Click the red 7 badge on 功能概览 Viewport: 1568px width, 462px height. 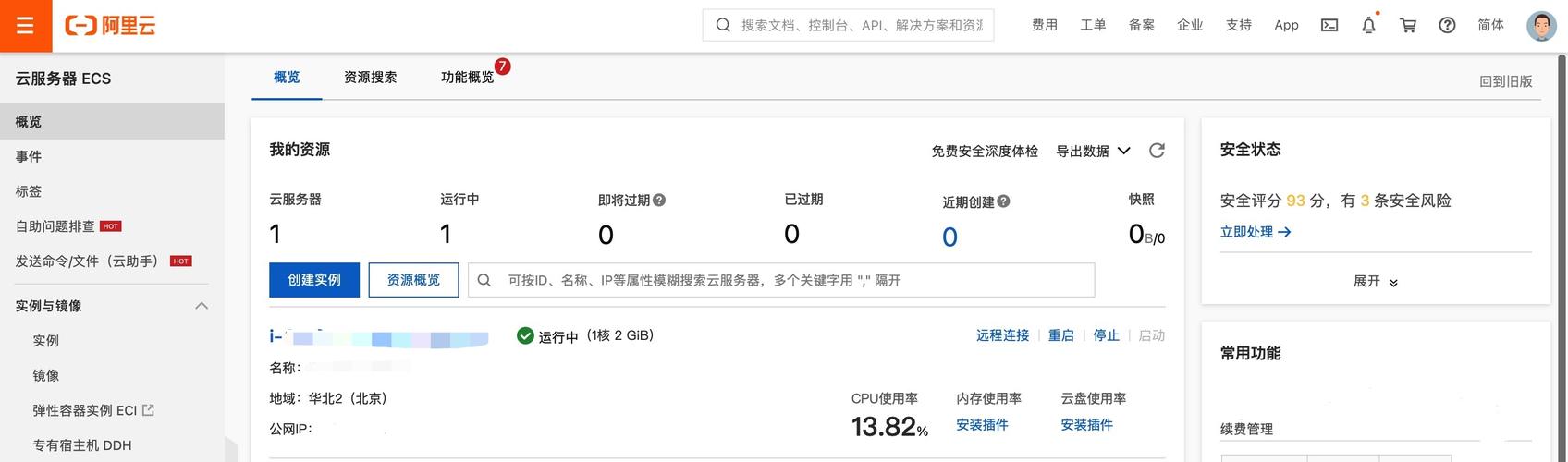pyautogui.click(x=503, y=66)
